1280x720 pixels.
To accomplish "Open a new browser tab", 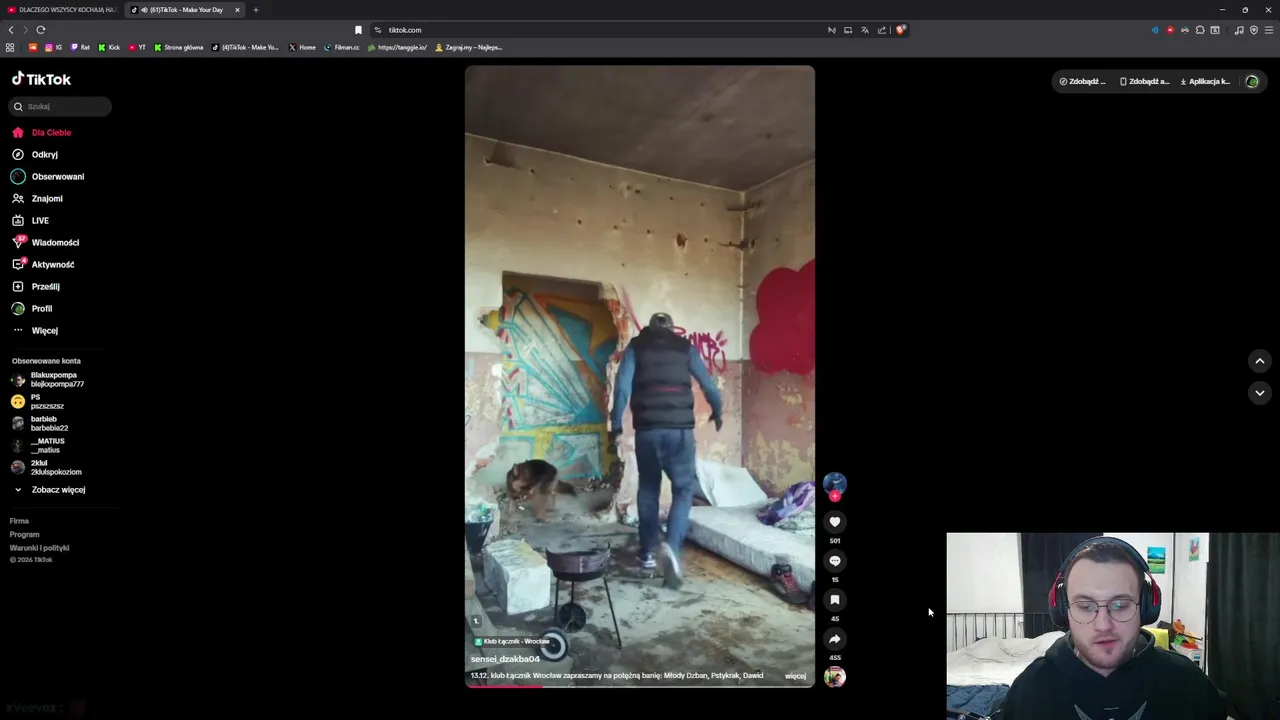I will [256, 10].
